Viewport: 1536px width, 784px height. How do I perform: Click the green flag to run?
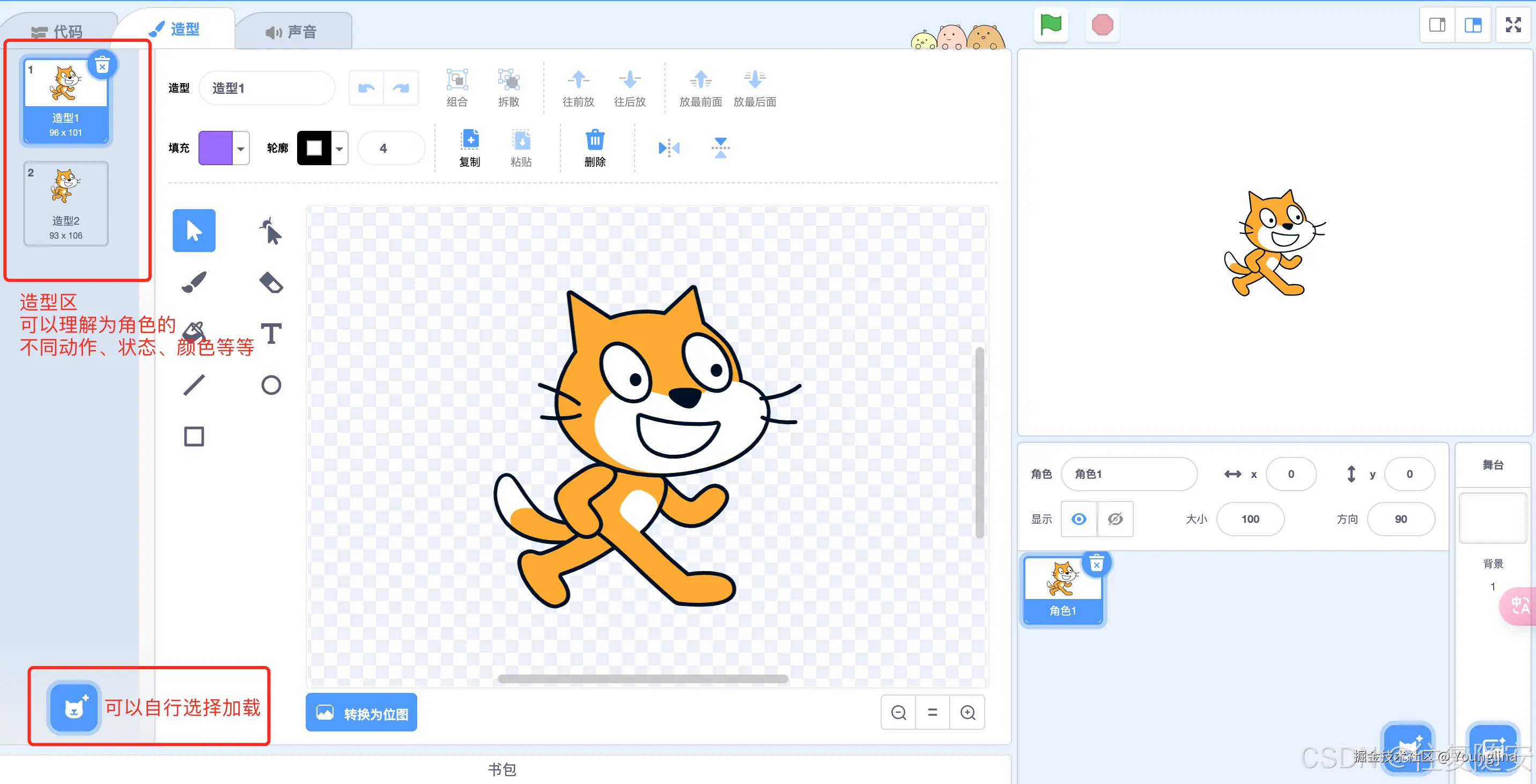[x=1051, y=25]
